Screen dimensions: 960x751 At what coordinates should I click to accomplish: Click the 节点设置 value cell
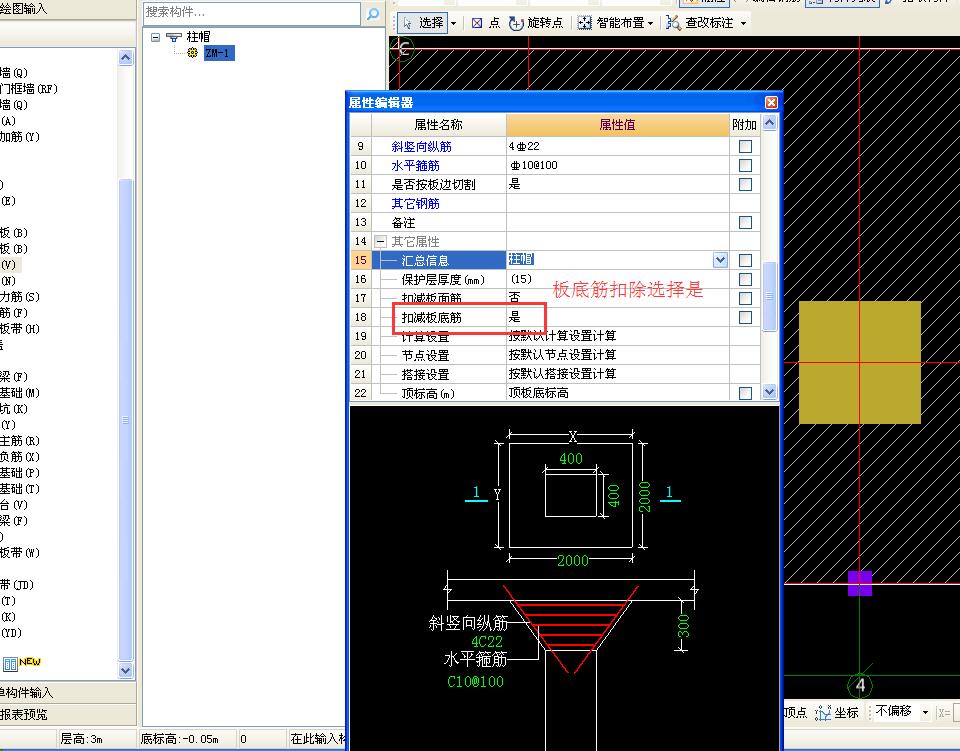click(618, 355)
